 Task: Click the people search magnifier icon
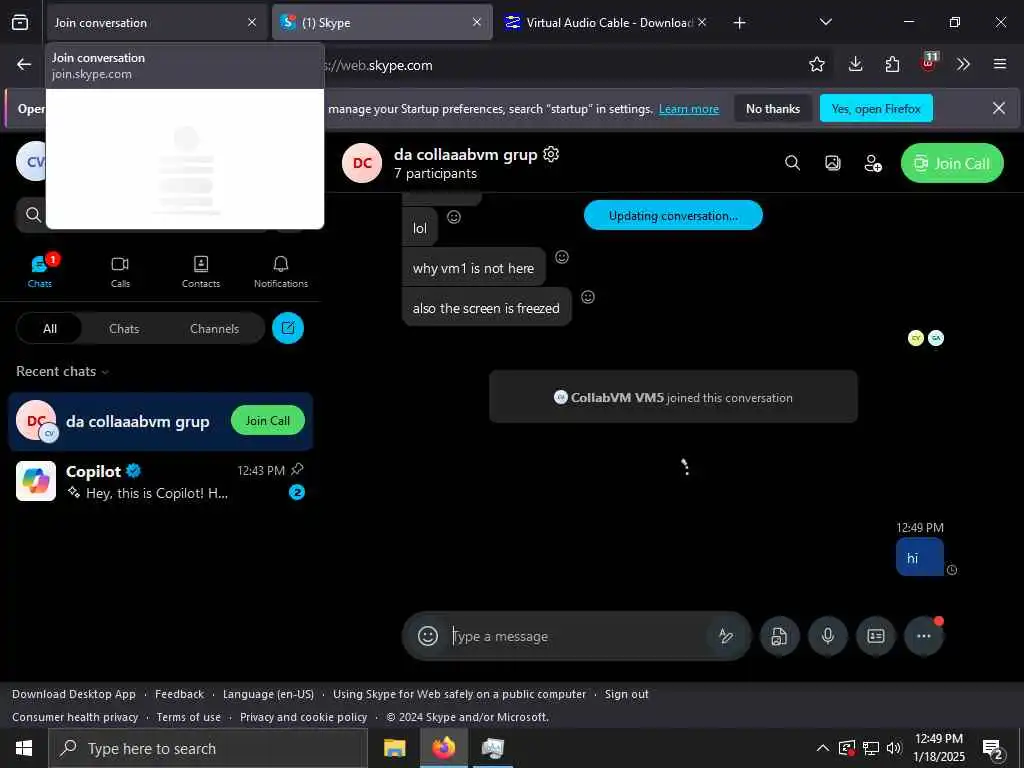pos(33,214)
